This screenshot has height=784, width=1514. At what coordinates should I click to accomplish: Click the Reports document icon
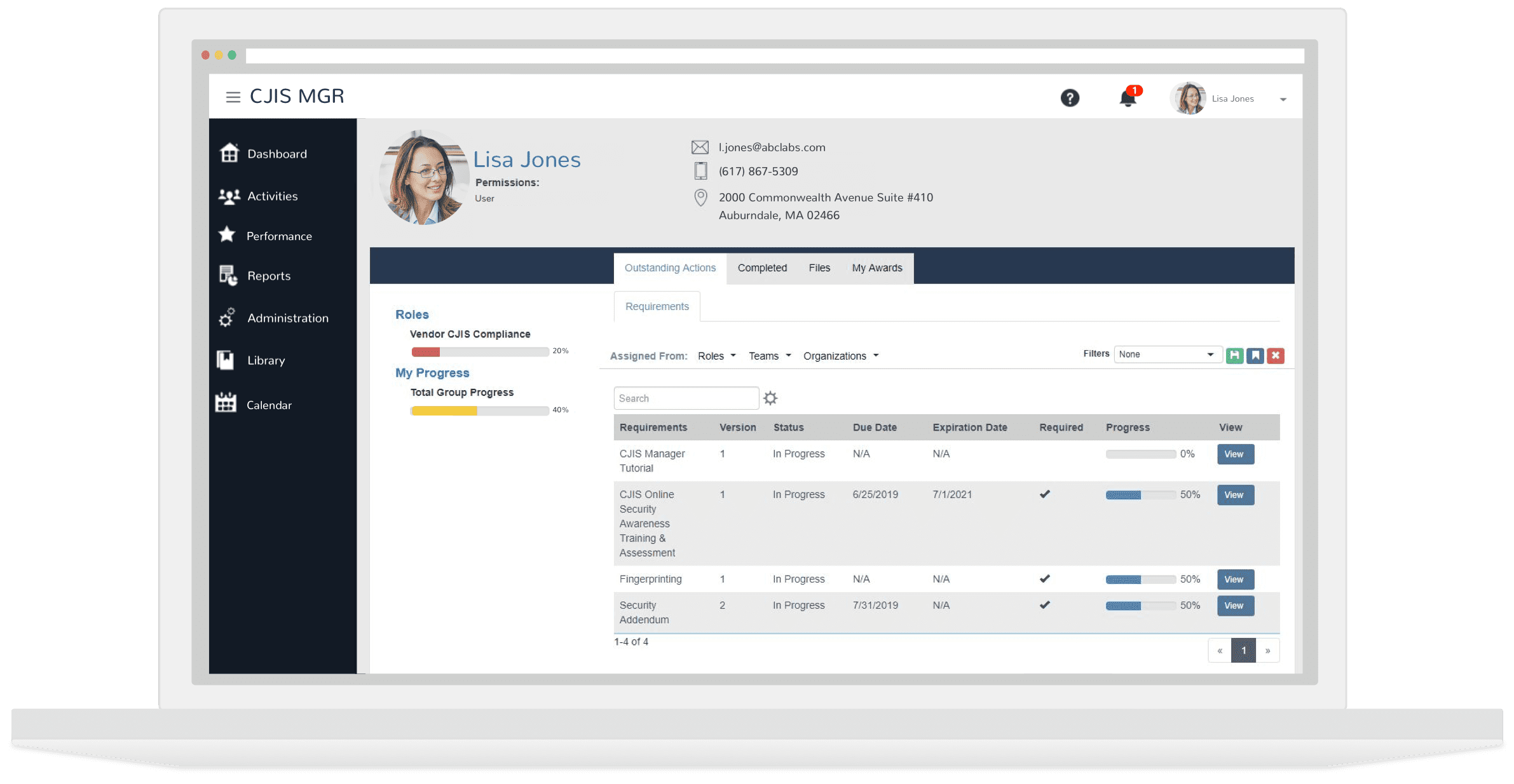[x=228, y=275]
